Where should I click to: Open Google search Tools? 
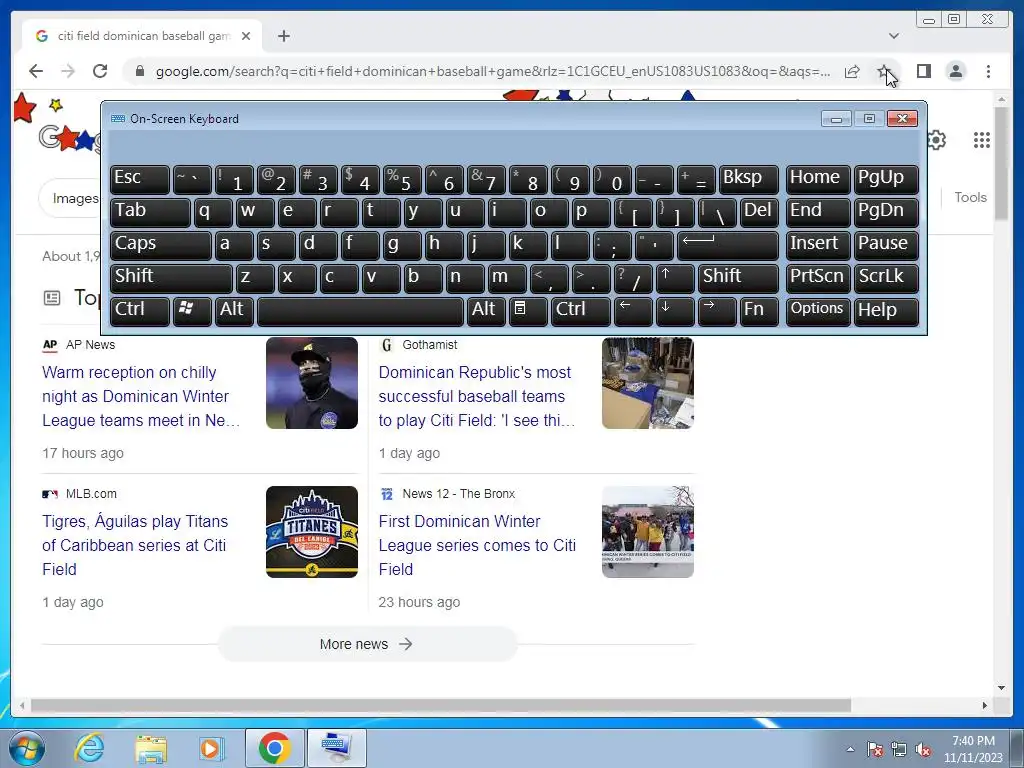[970, 197]
